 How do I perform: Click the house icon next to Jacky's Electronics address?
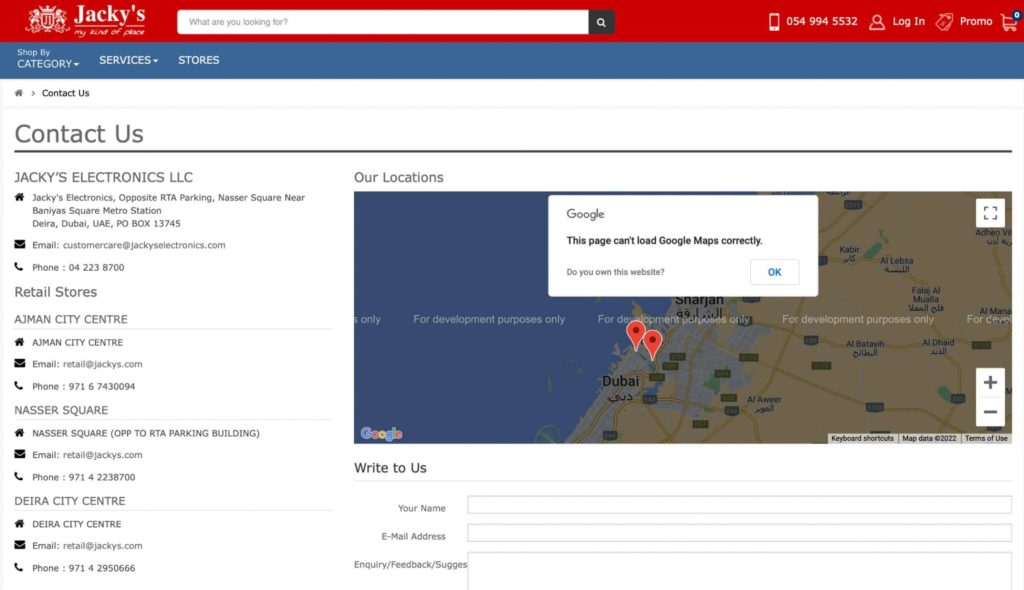[x=20, y=197]
